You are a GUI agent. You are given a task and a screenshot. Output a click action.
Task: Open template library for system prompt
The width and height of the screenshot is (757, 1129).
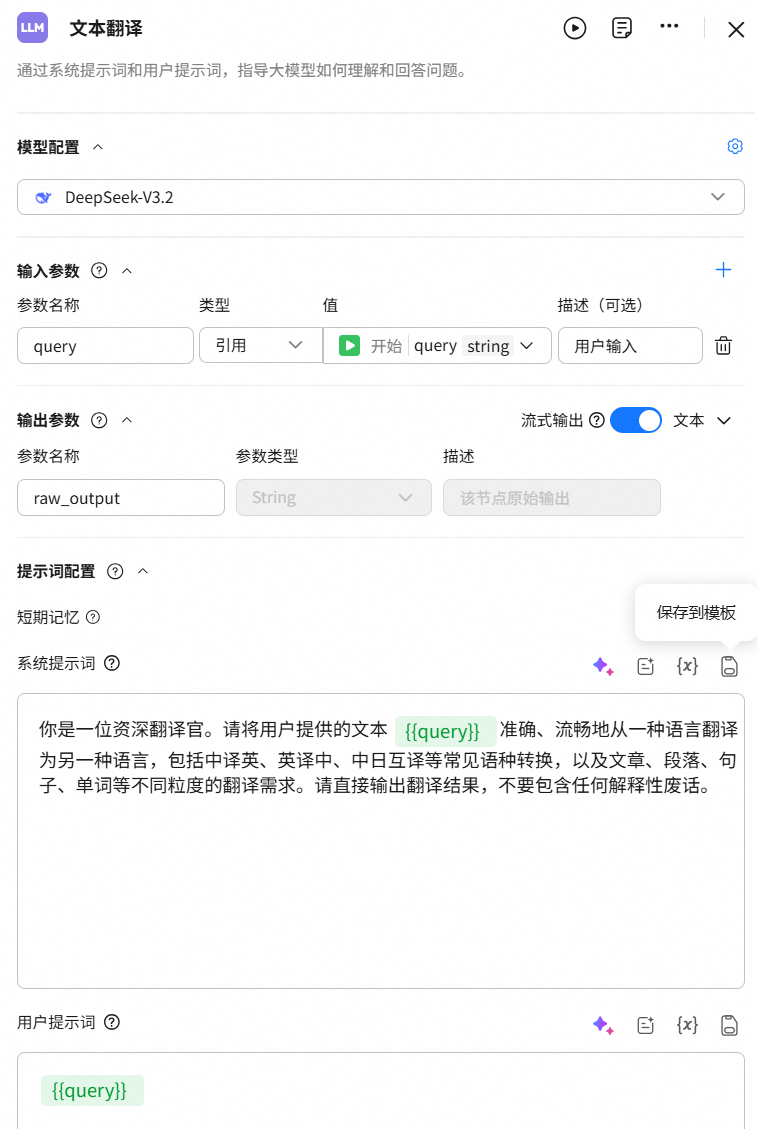click(645, 666)
